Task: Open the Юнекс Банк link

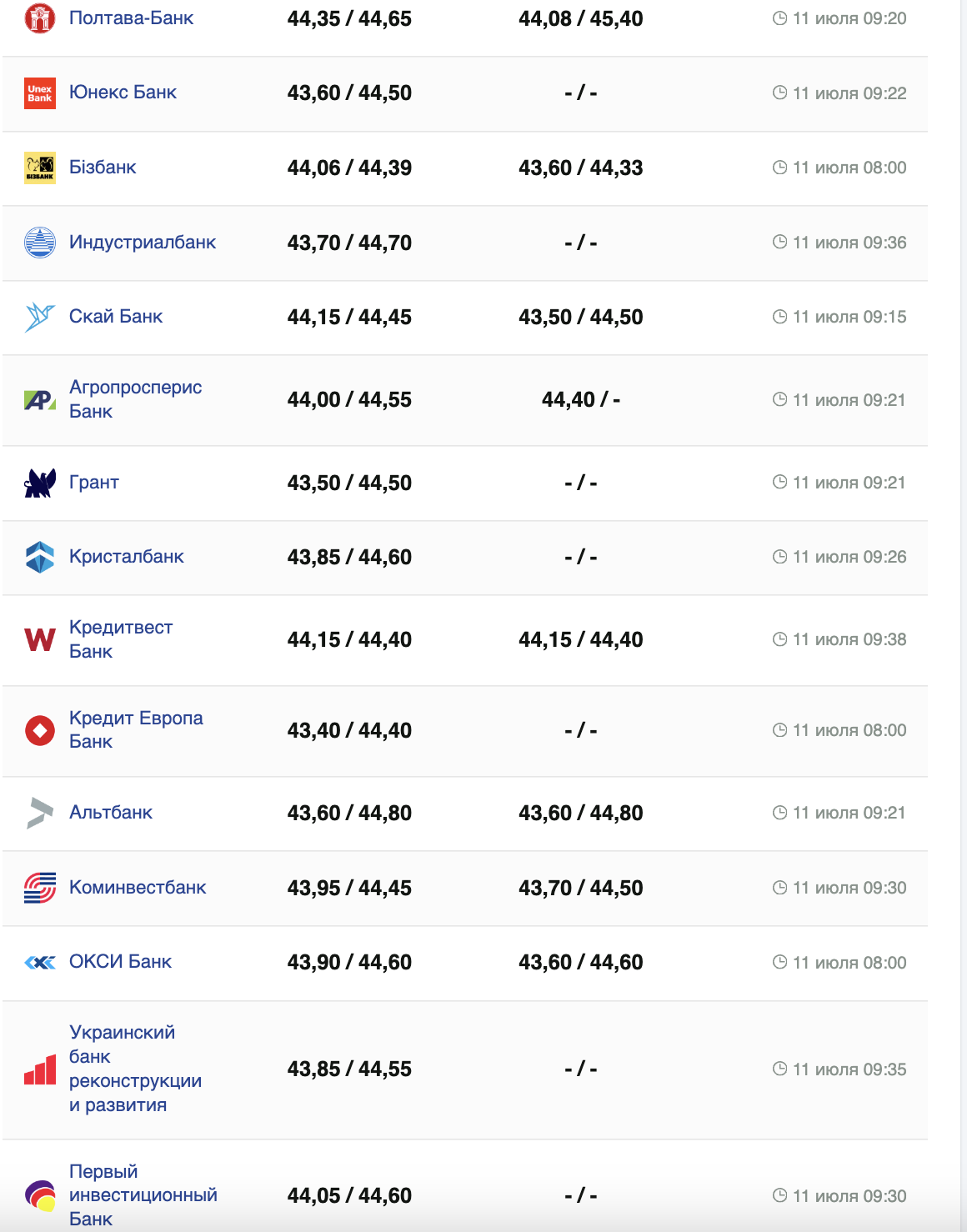Action: [x=123, y=93]
